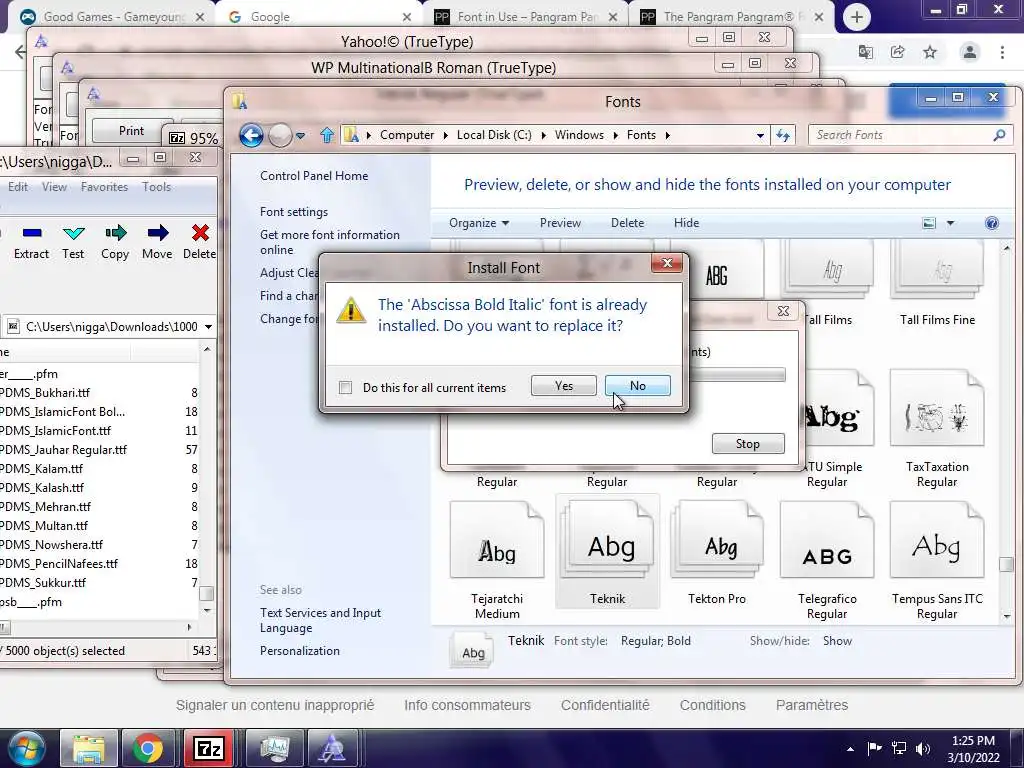Click the red Delete X icon in 7-Zip
This screenshot has width=1024, height=768.
click(200, 233)
